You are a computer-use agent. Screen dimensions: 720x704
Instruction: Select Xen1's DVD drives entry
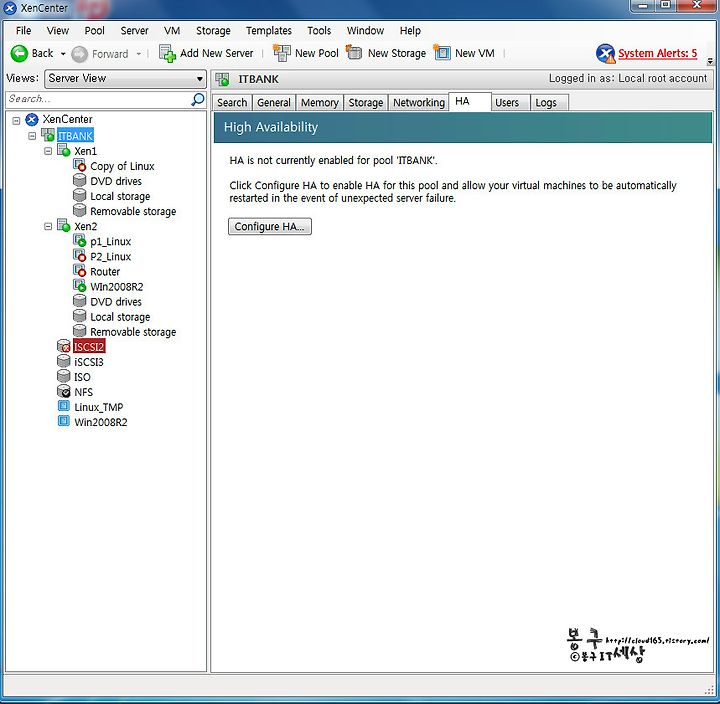click(x=116, y=181)
